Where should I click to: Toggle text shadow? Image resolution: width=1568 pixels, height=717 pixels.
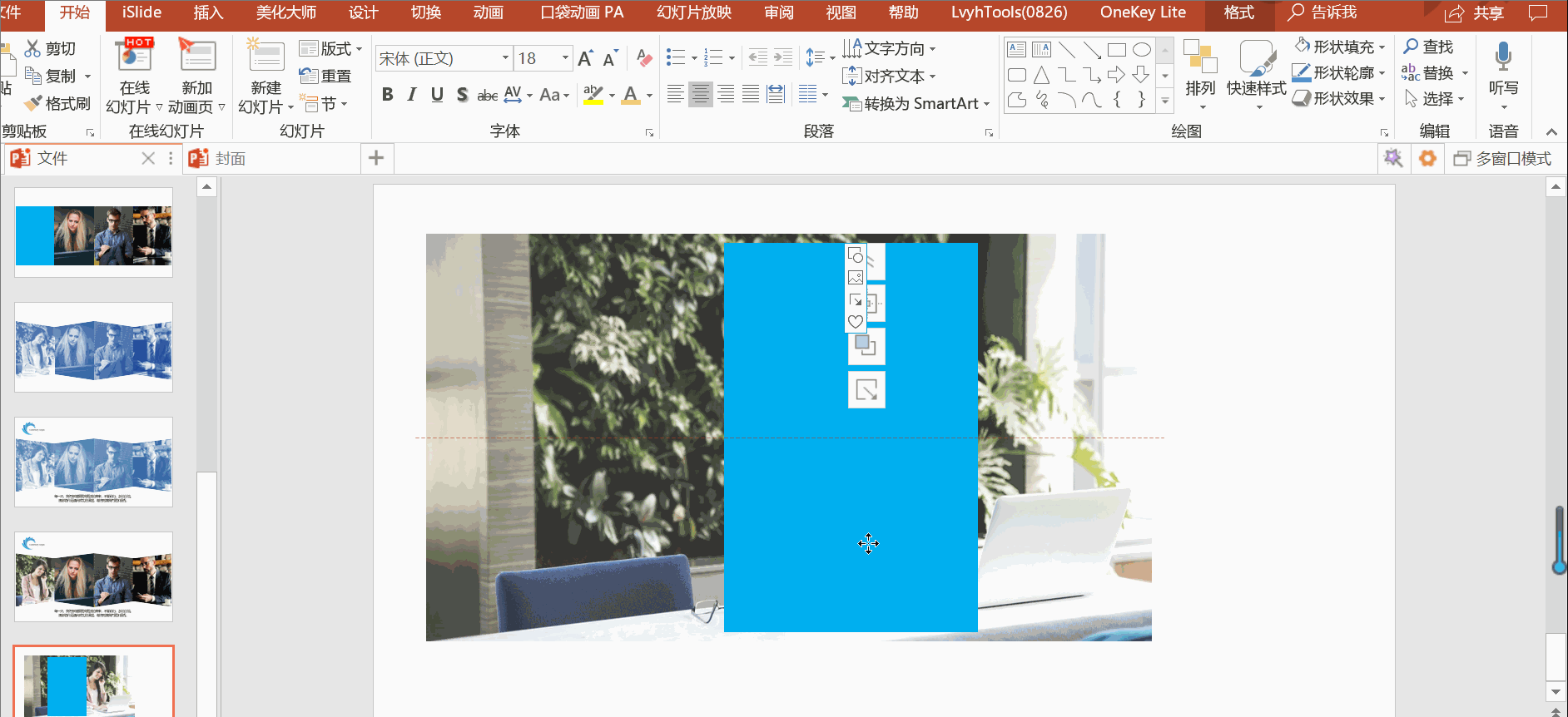click(462, 95)
